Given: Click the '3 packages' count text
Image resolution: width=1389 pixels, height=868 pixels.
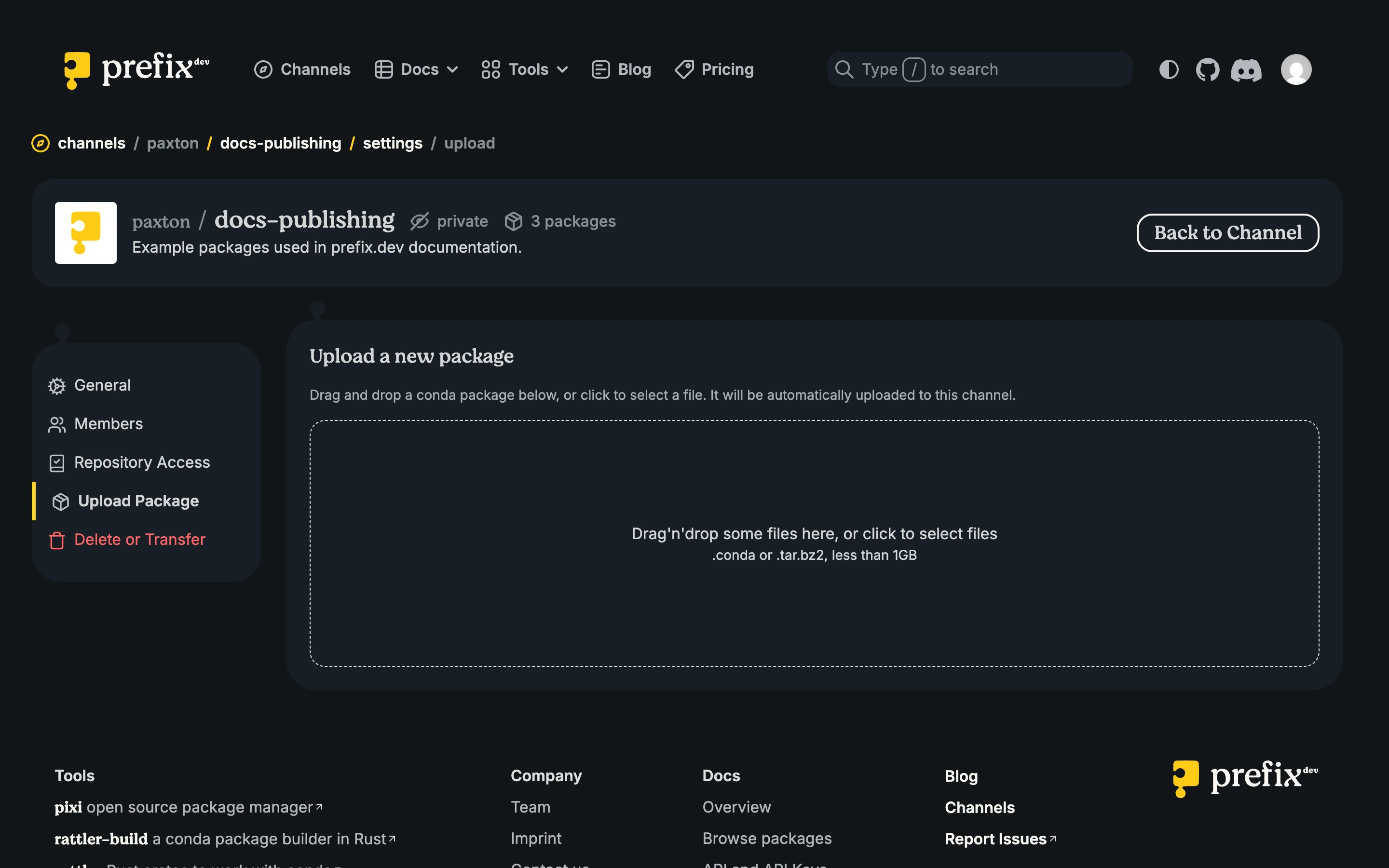Looking at the screenshot, I should point(573,221).
